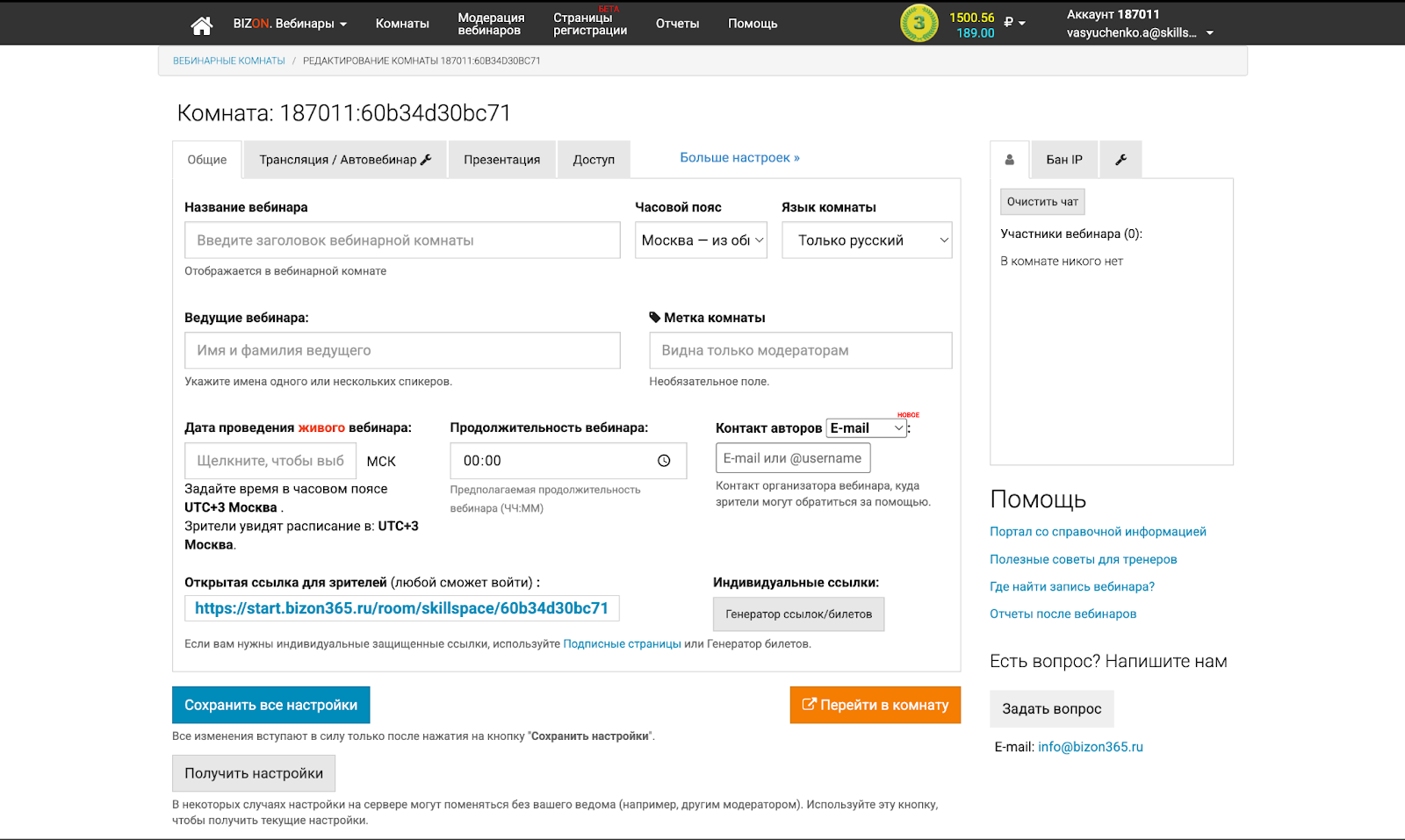Screen dimensions: 1405x840
Task: Open Отчеты in the top menu
Action: [677, 24]
